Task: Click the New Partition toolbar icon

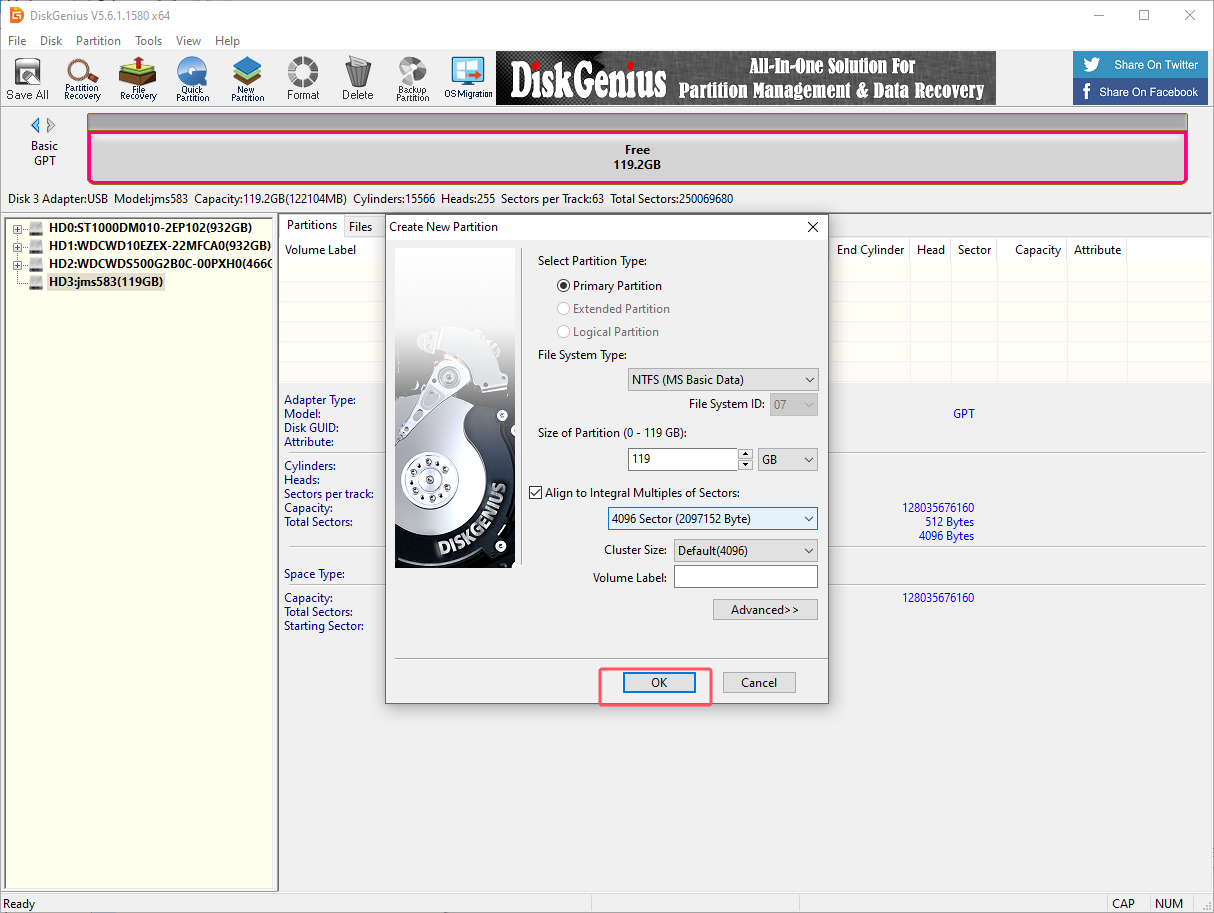Action: 247,78
